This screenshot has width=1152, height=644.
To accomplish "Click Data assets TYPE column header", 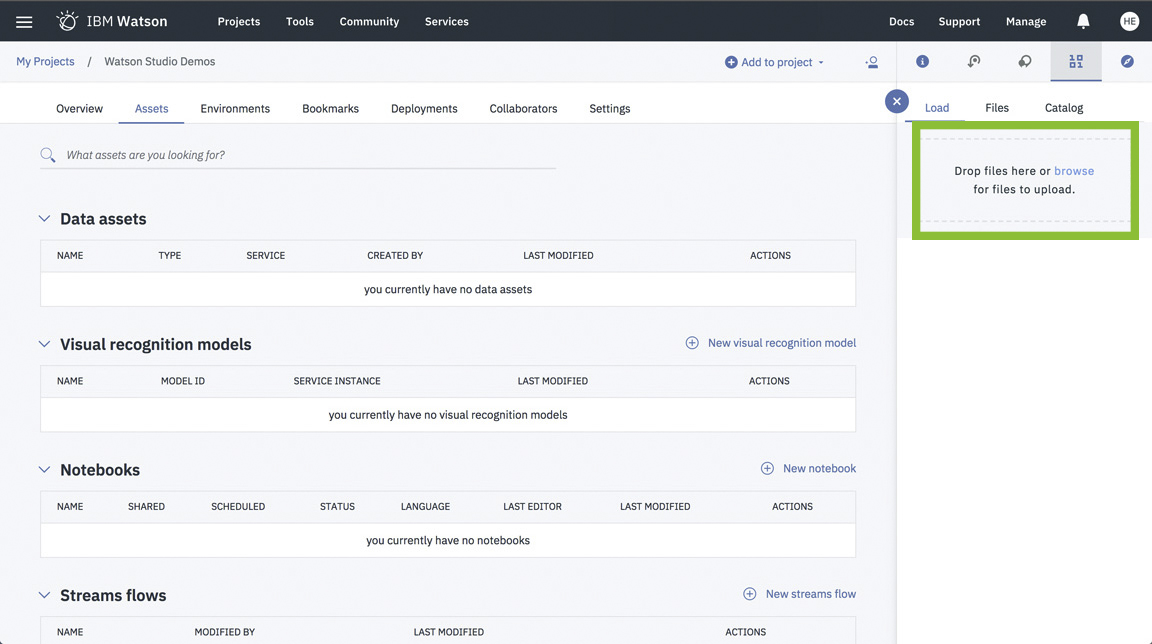I will (170, 256).
